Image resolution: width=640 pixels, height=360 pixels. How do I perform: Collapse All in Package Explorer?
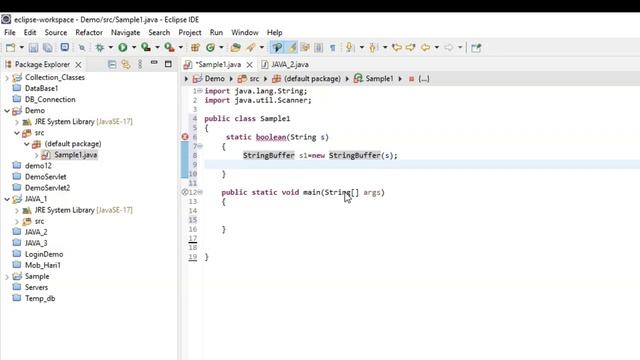pyautogui.click(x=112, y=64)
